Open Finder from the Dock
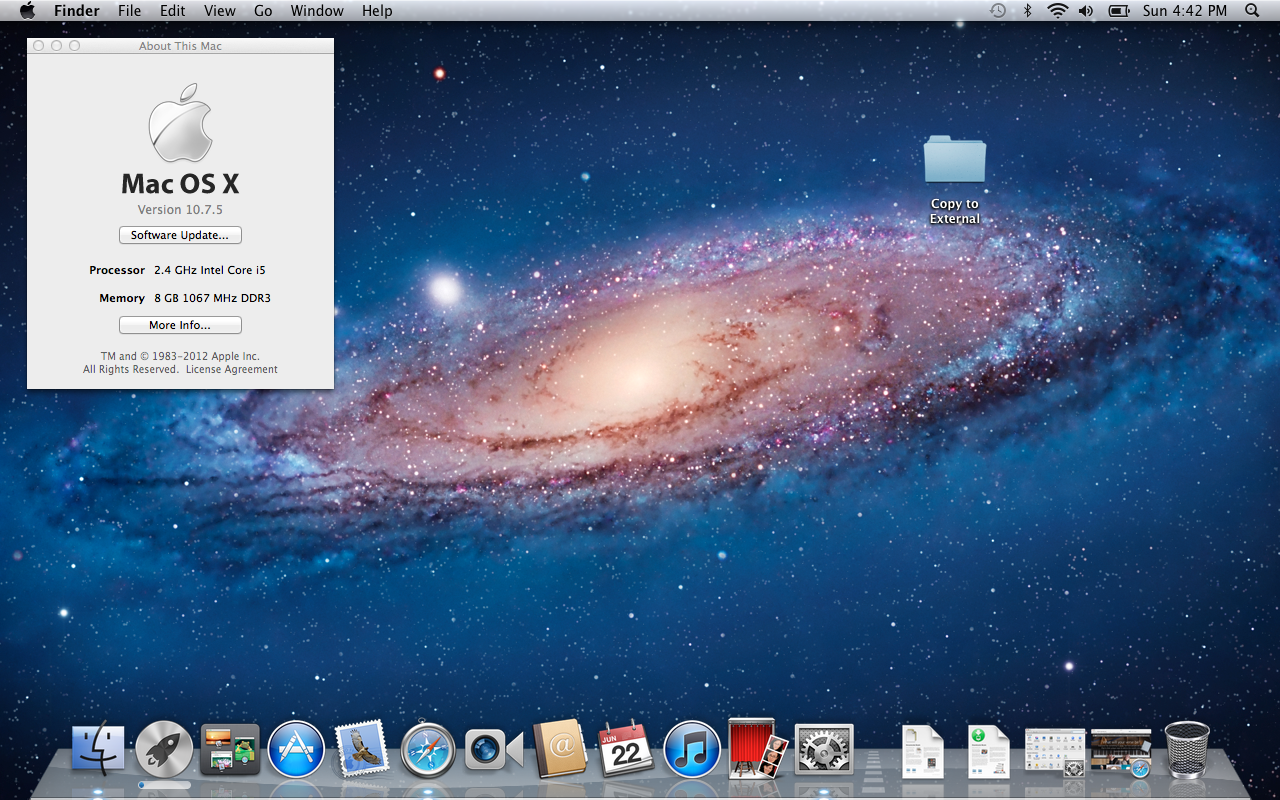This screenshot has width=1280, height=800. point(98,750)
